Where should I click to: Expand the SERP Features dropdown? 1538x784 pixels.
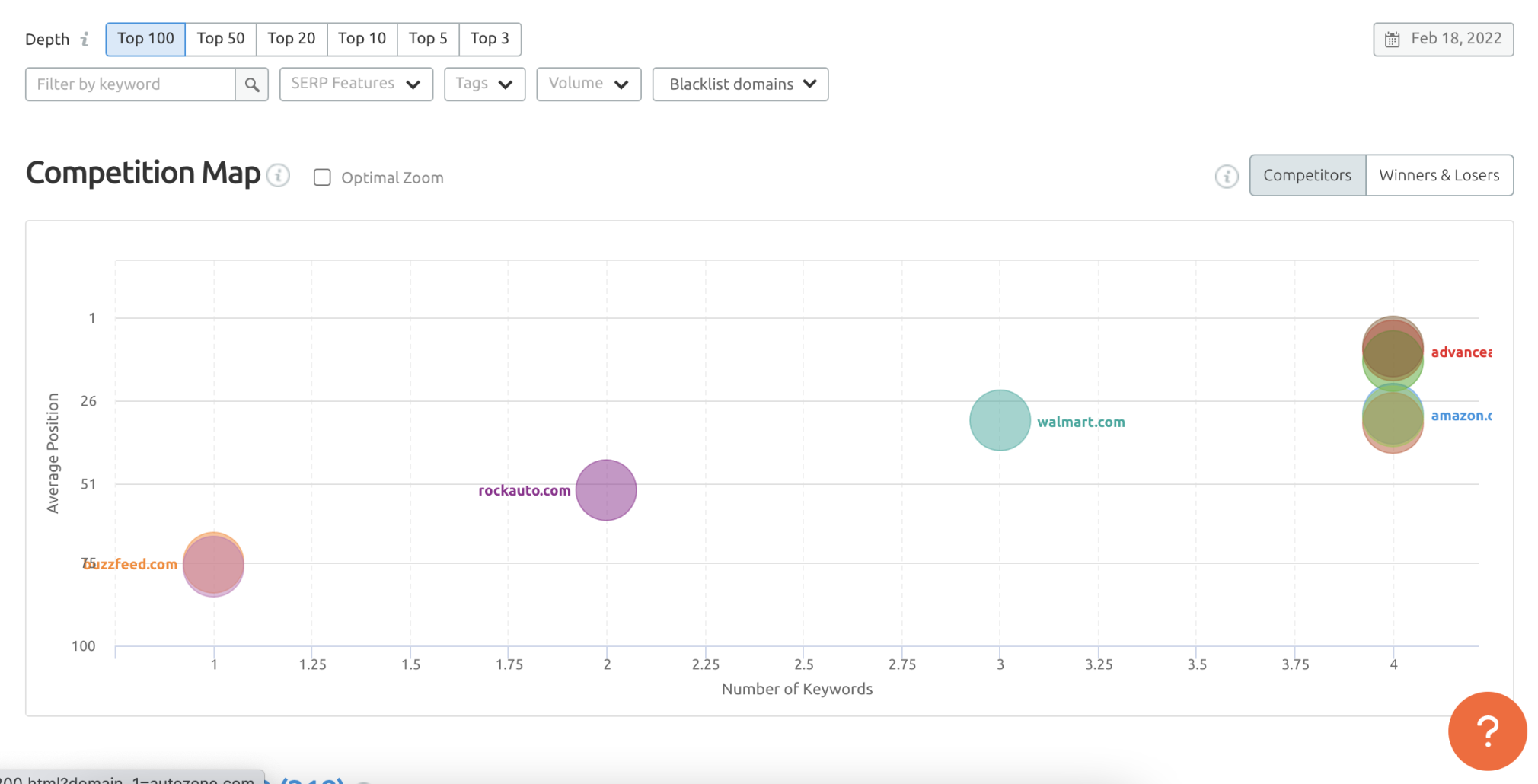pyautogui.click(x=356, y=84)
